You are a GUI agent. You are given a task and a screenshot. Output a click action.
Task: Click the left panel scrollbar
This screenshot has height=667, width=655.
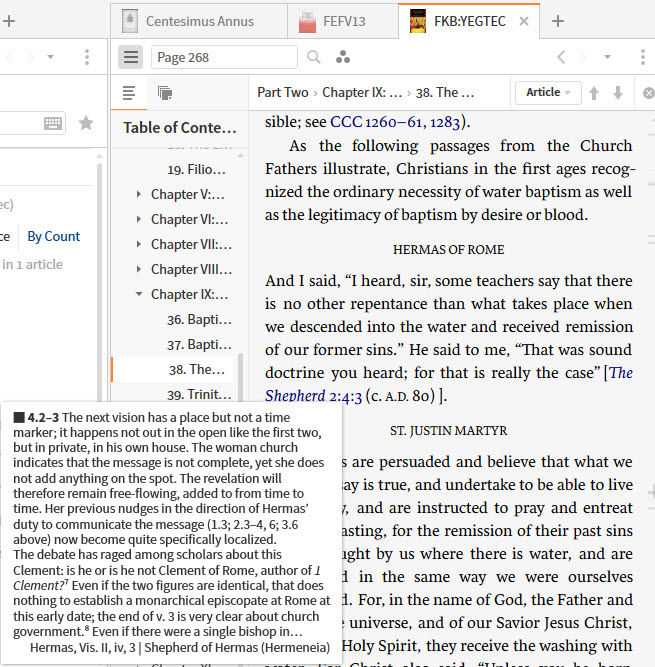(100, 281)
